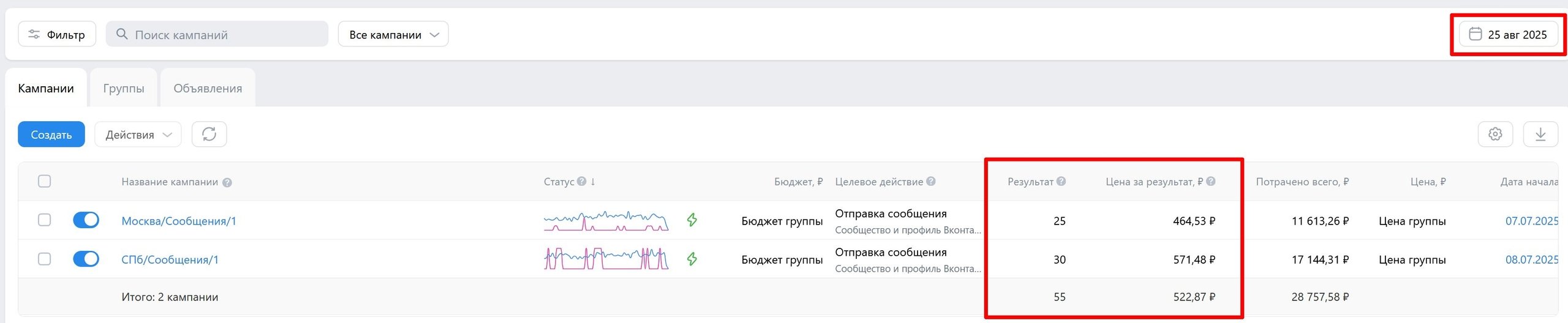
Task: Toggle off the СПб/Сообщения/1 campaign switch
Action: [86, 259]
